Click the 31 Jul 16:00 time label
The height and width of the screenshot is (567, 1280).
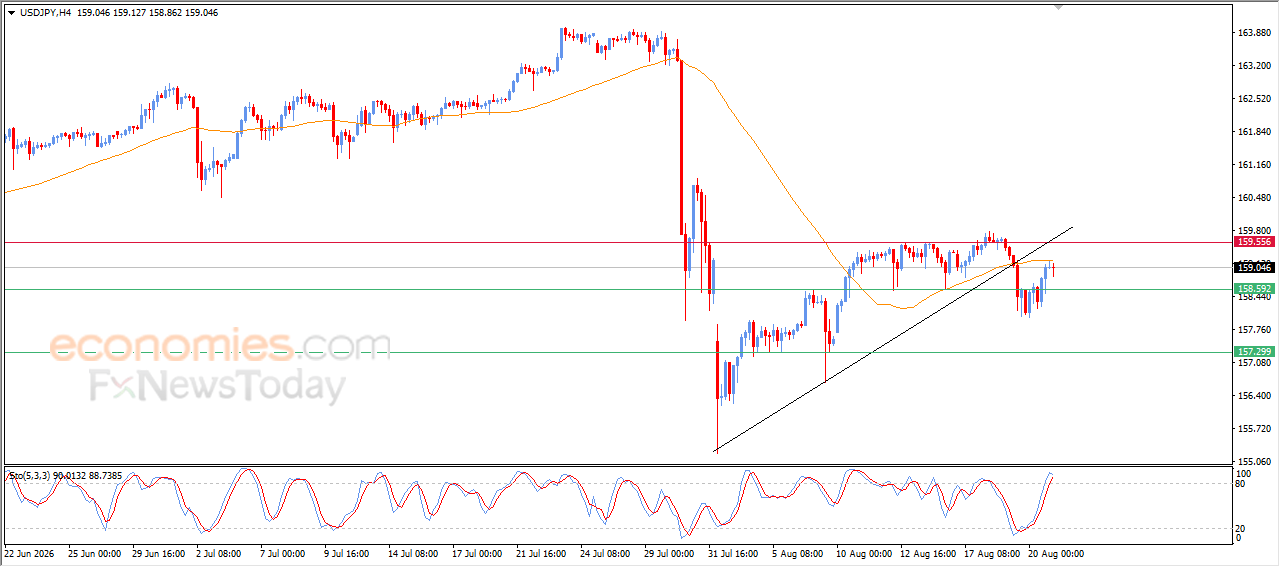(734, 553)
